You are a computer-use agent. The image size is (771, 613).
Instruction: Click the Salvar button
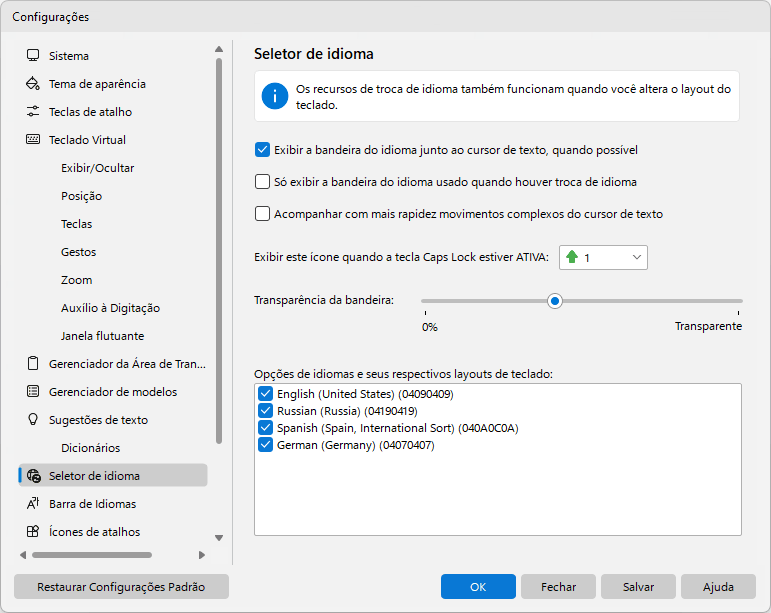point(638,586)
